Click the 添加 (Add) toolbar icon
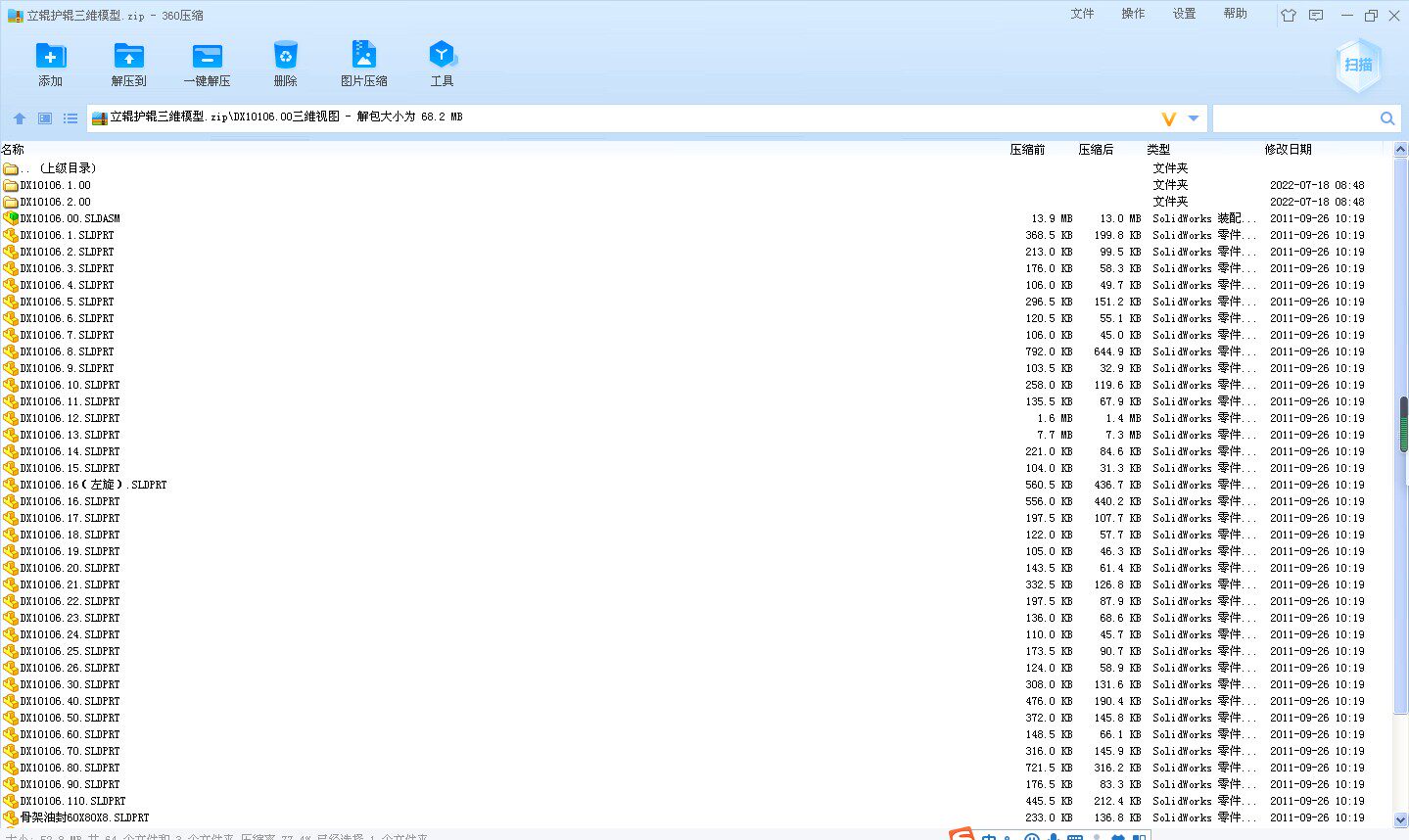This screenshot has width=1409, height=840. coord(50,57)
